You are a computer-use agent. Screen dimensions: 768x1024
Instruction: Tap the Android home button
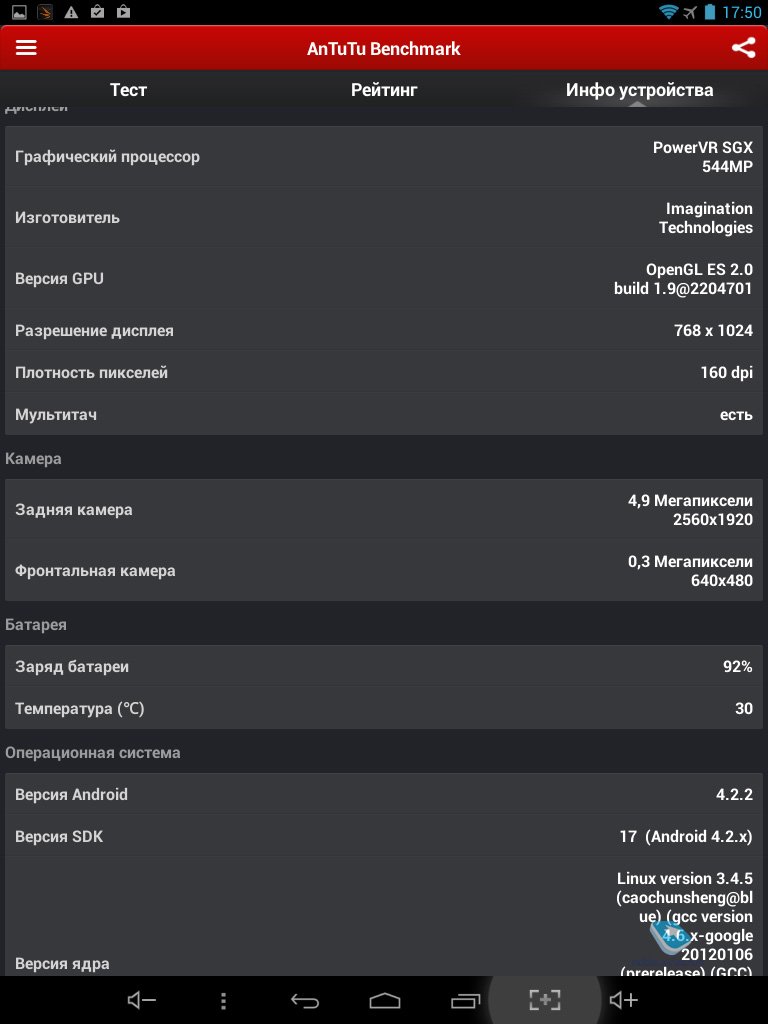(x=385, y=1000)
